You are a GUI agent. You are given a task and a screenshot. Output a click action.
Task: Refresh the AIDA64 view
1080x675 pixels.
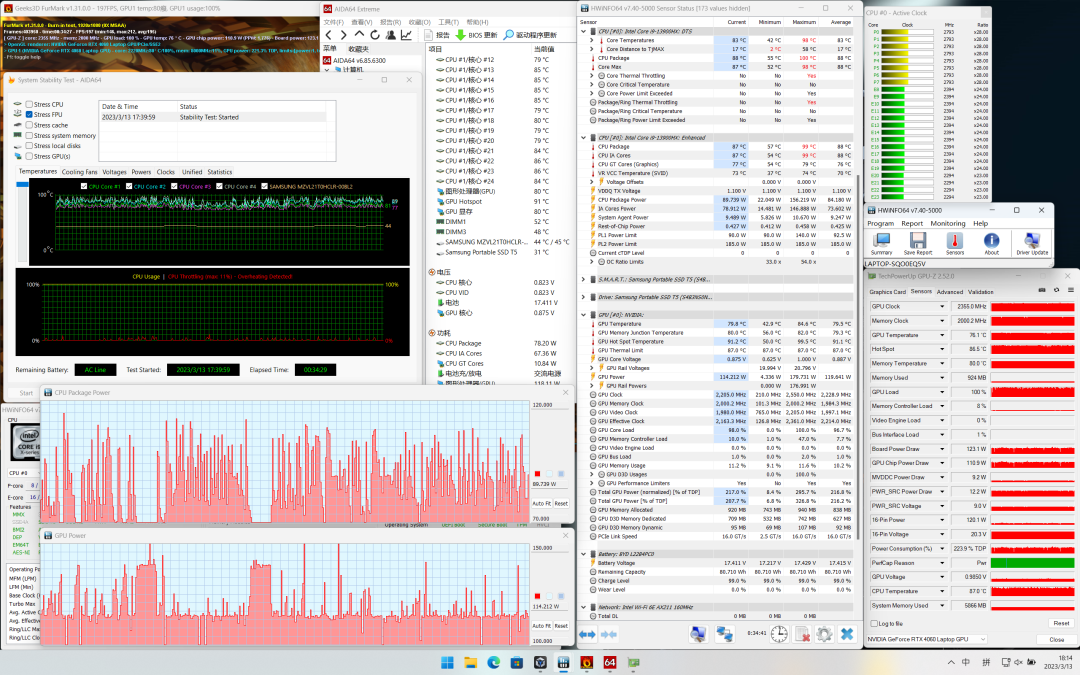(x=374, y=34)
